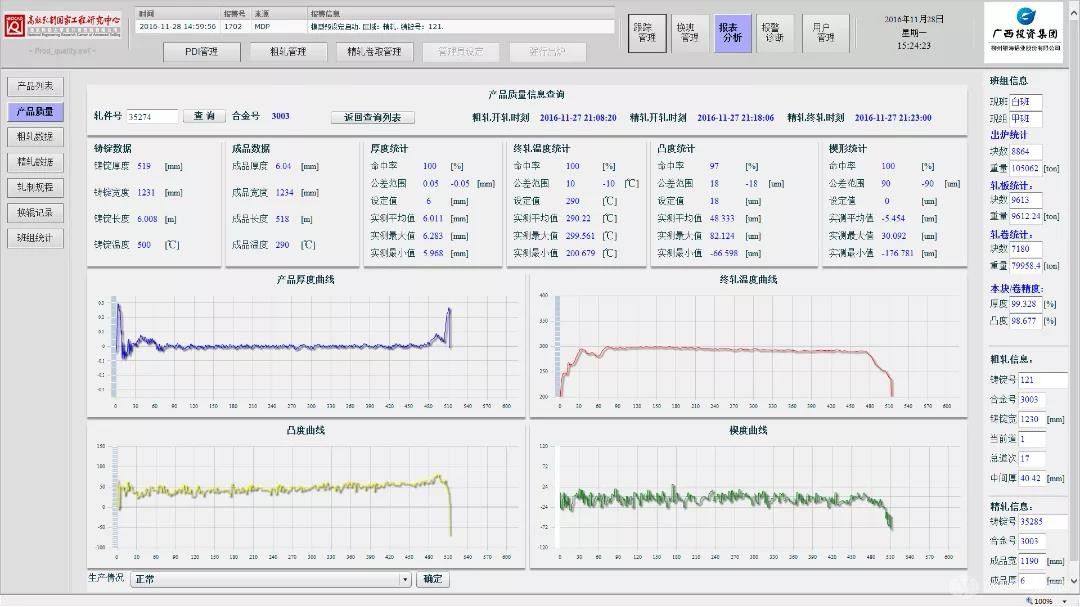Click the 返回查询列表 button
Image resolution: width=1080 pixels, height=607 pixels.
pos(373,117)
